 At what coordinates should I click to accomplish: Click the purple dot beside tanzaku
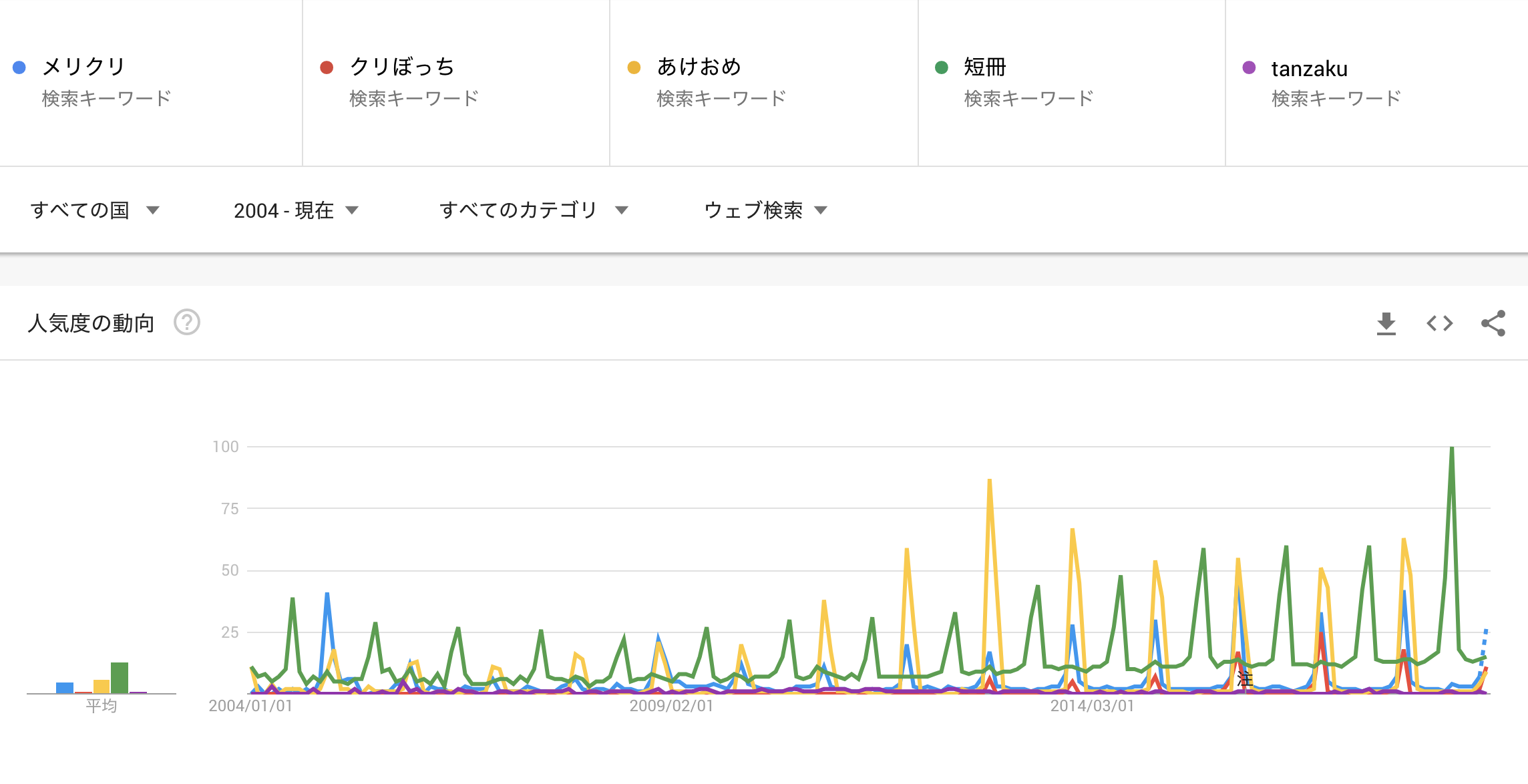click(1249, 67)
